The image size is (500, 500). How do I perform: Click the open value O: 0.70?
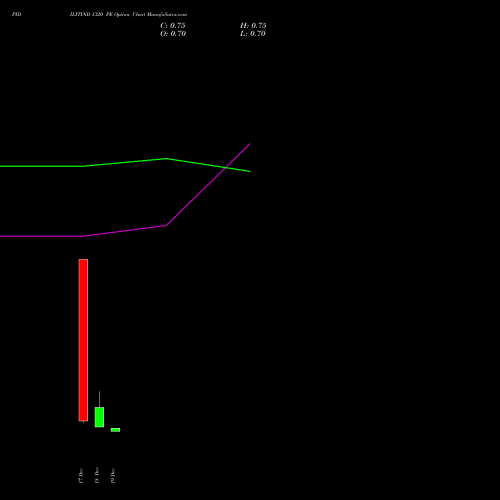tap(173, 34)
